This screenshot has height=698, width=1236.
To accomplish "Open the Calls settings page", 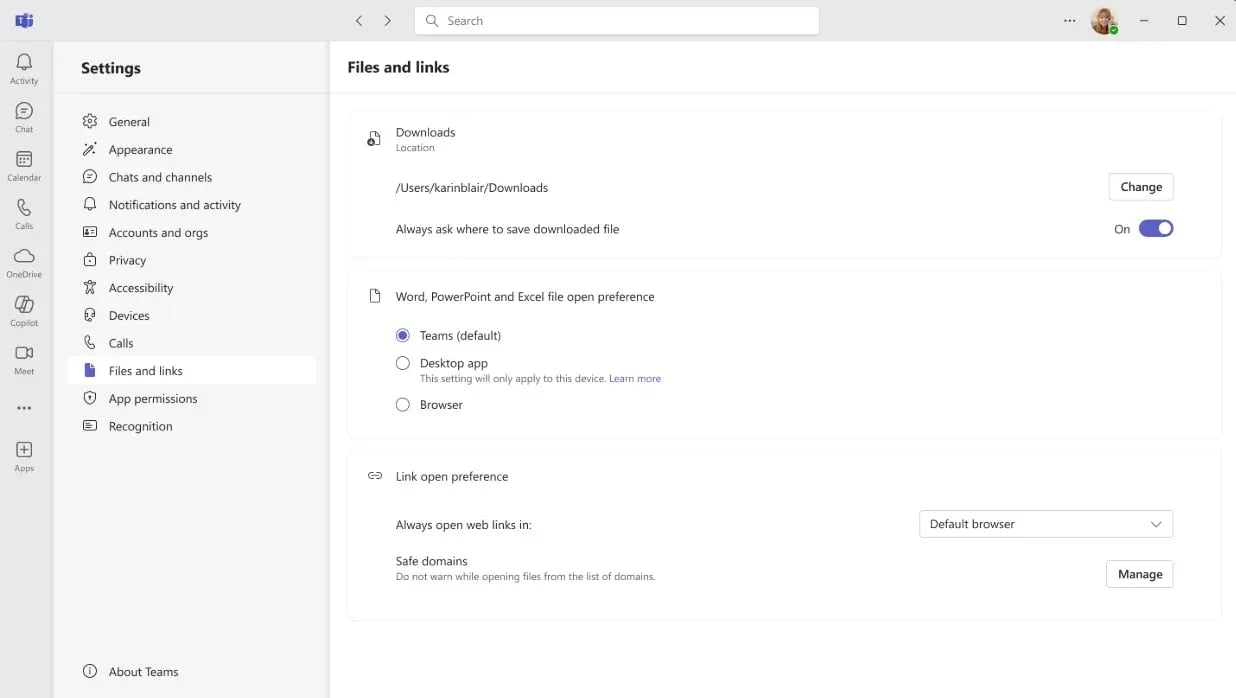I will click(192, 343).
